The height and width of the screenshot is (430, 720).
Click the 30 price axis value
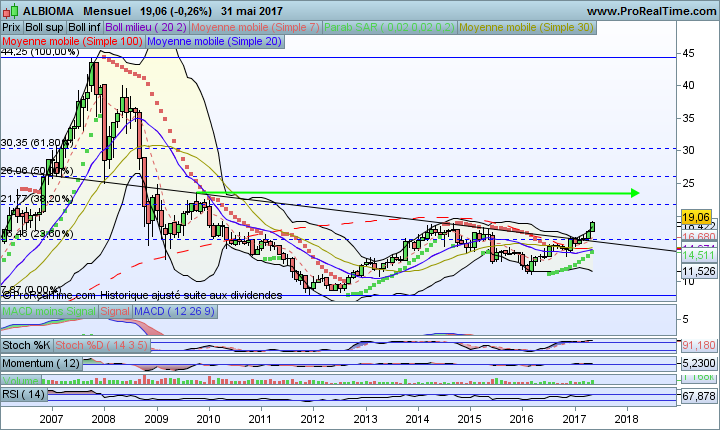point(688,151)
